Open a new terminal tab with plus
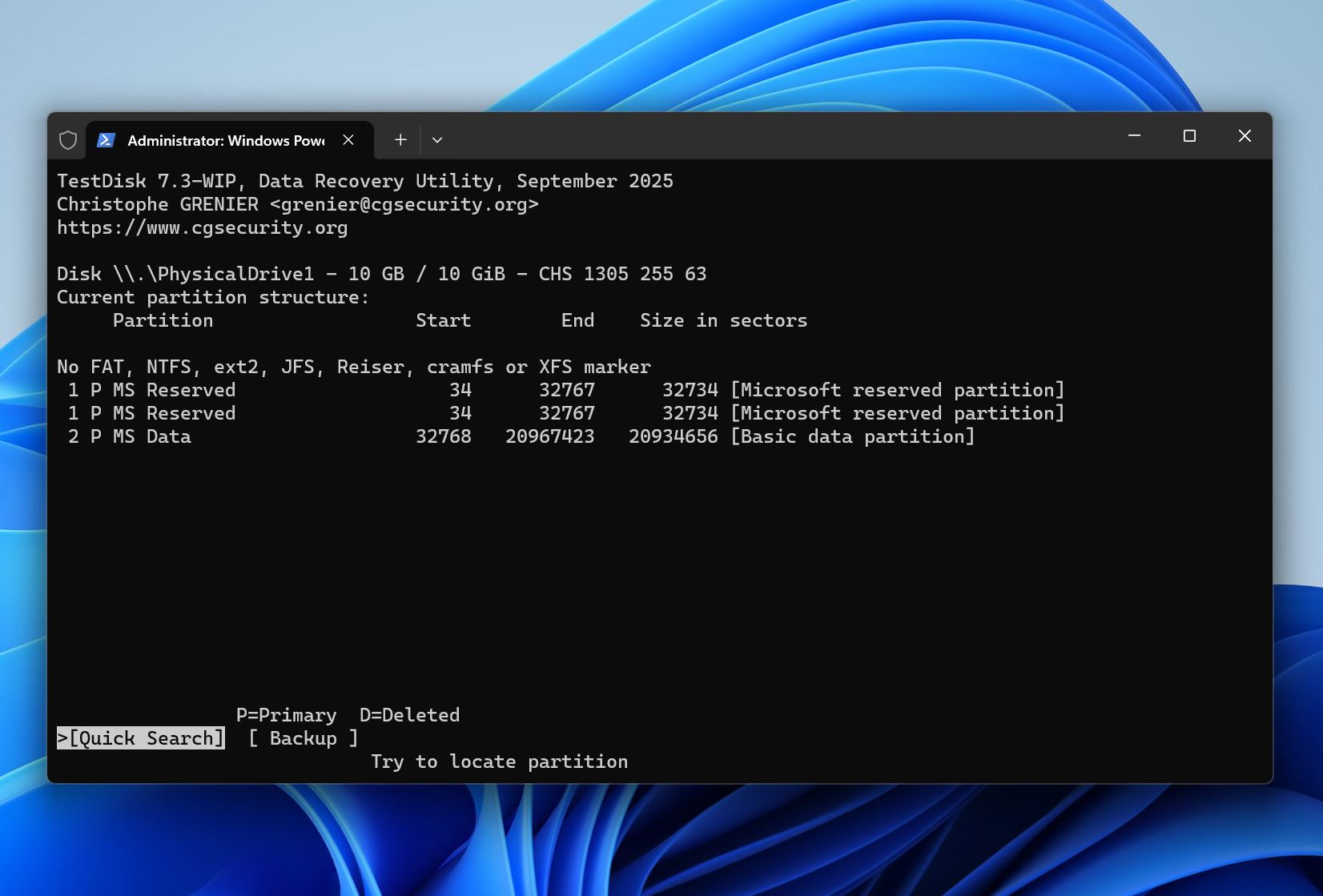 click(x=400, y=139)
